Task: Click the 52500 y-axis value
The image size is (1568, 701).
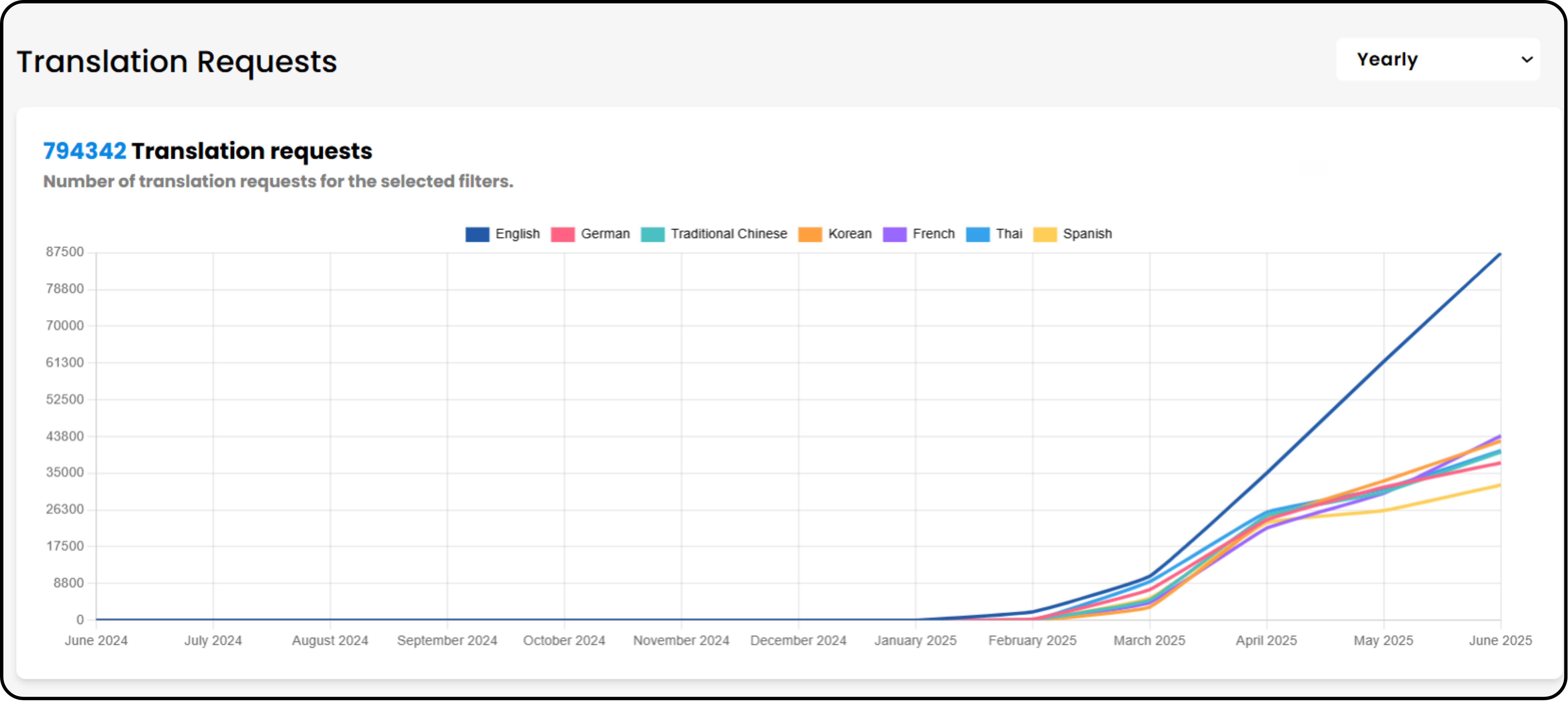Action: [x=65, y=399]
